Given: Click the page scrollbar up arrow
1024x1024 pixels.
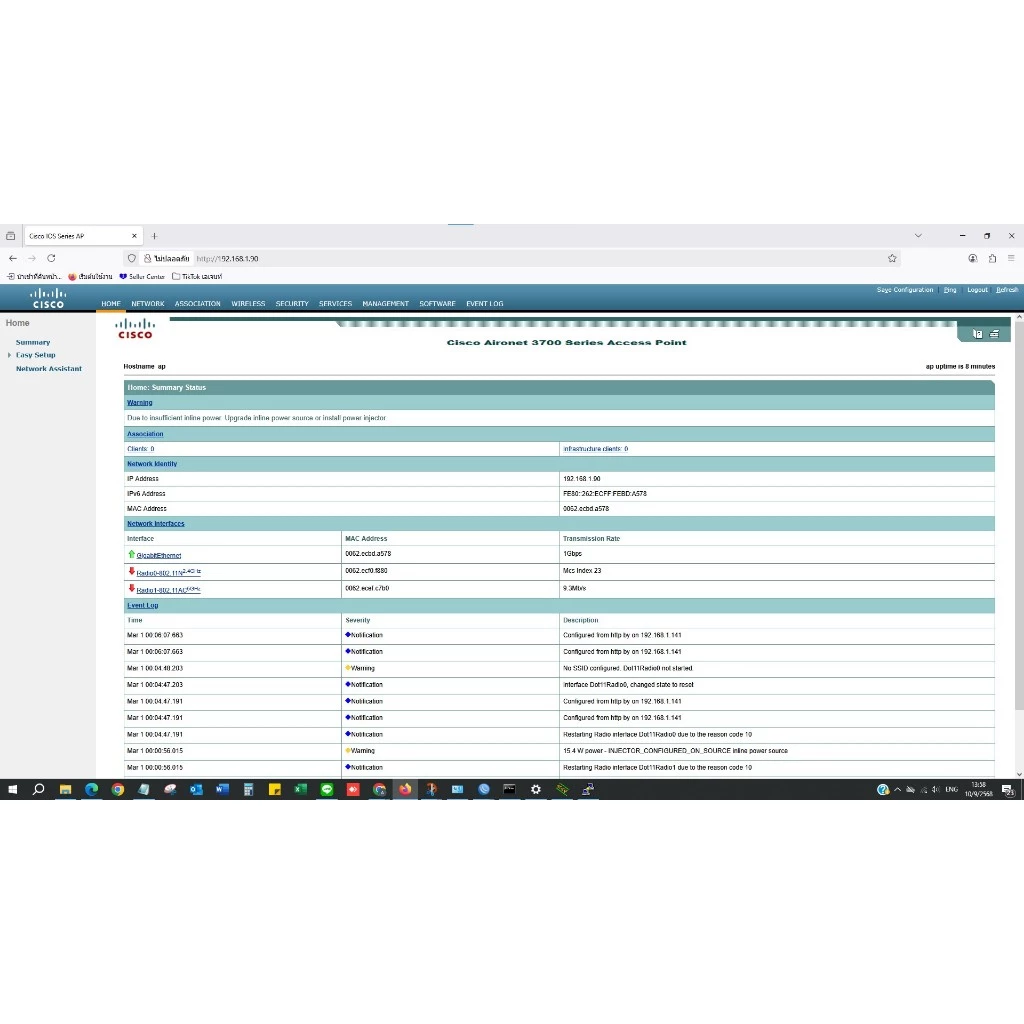Looking at the screenshot, I should pos(1019,317).
